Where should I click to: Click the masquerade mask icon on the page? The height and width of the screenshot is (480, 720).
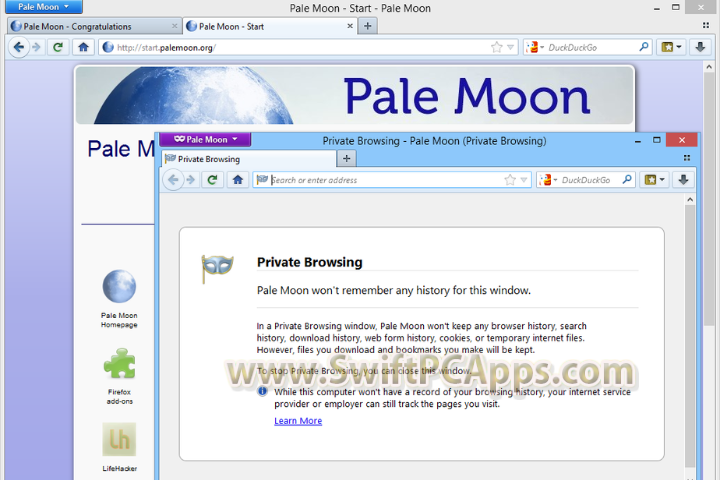pos(217,268)
